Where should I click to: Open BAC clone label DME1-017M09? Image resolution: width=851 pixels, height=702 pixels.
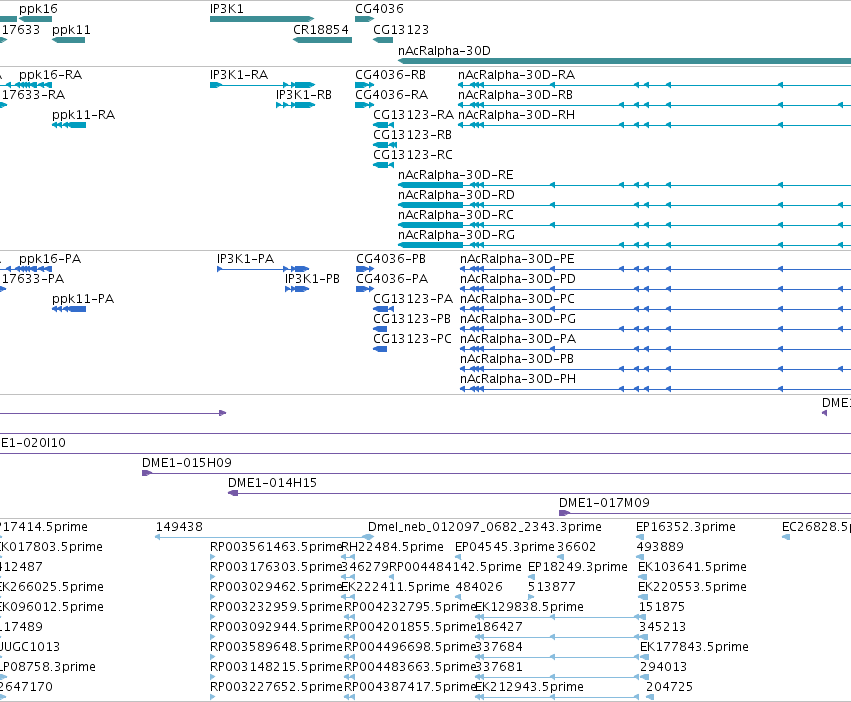tap(604, 503)
